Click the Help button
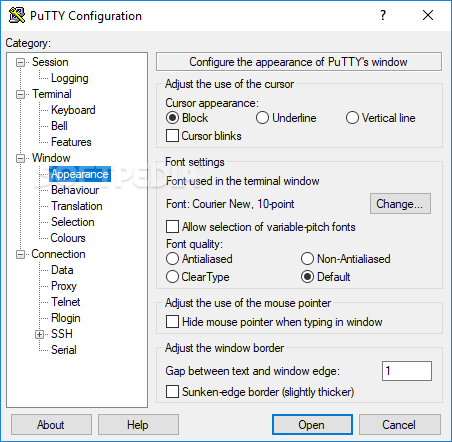Screen dimensions: 452x442 coord(138,425)
